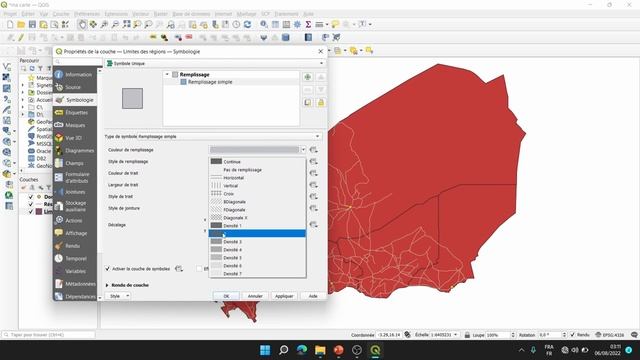Click the Type pour trouver locator field
This screenshot has height=360, width=640.
[48, 335]
